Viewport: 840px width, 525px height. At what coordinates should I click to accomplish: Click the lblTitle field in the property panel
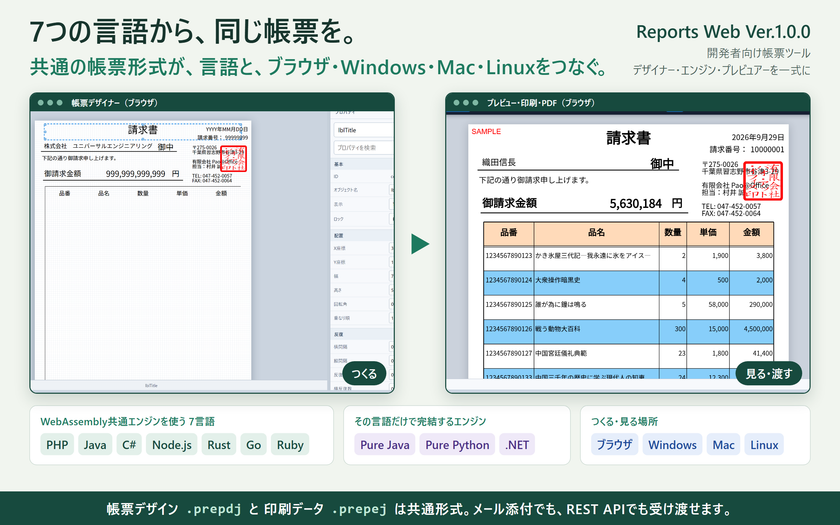coord(363,130)
